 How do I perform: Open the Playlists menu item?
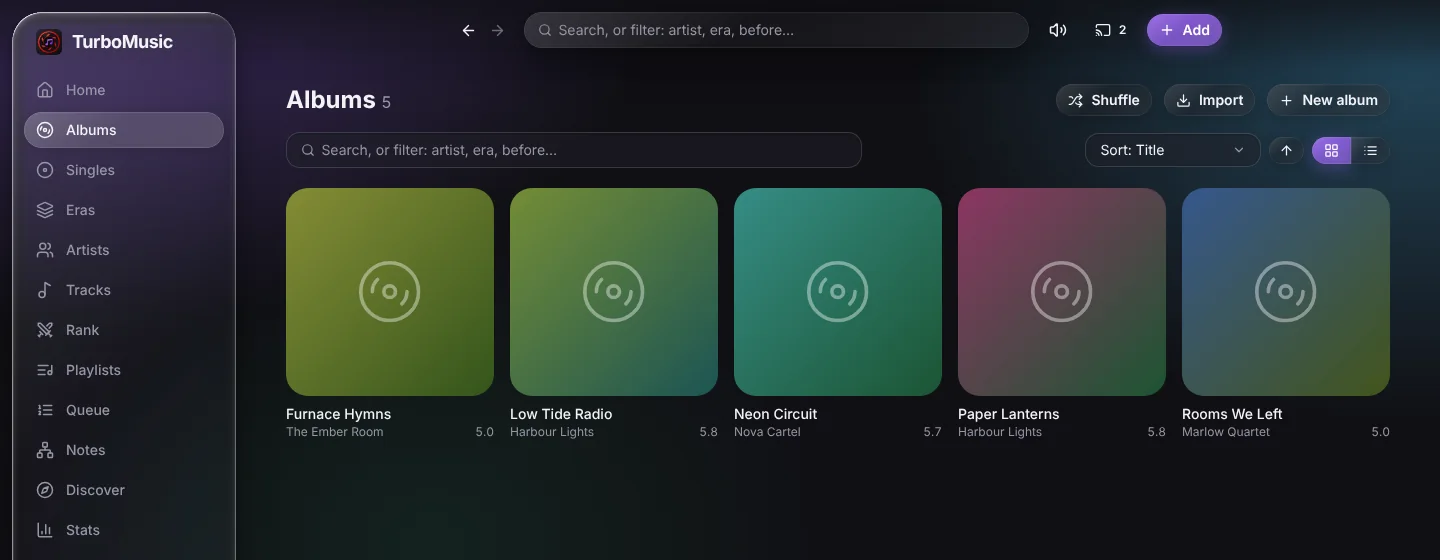pos(124,370)
